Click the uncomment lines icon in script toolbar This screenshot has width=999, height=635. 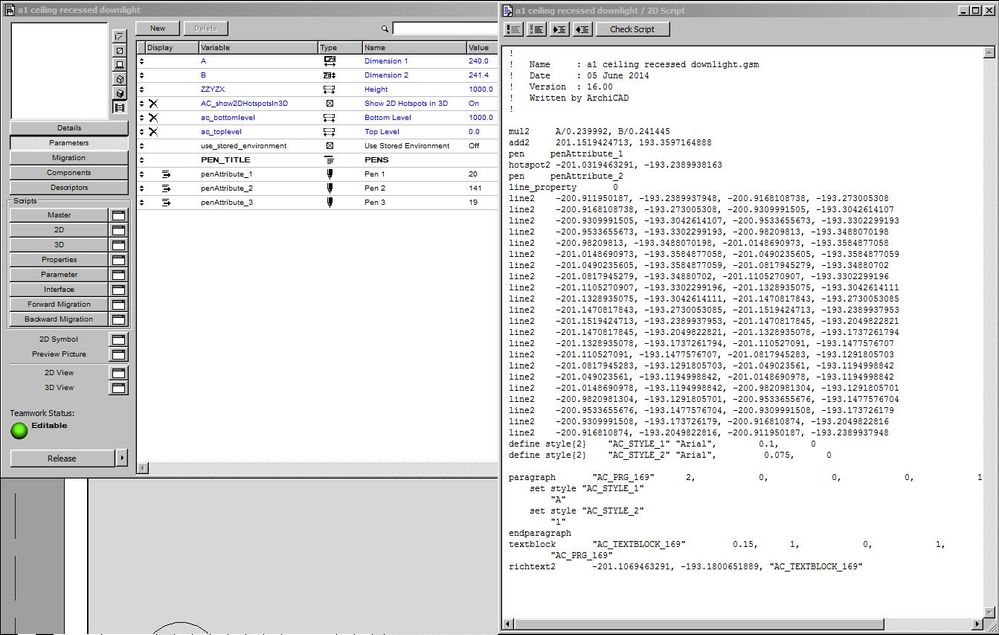point(536,29)
